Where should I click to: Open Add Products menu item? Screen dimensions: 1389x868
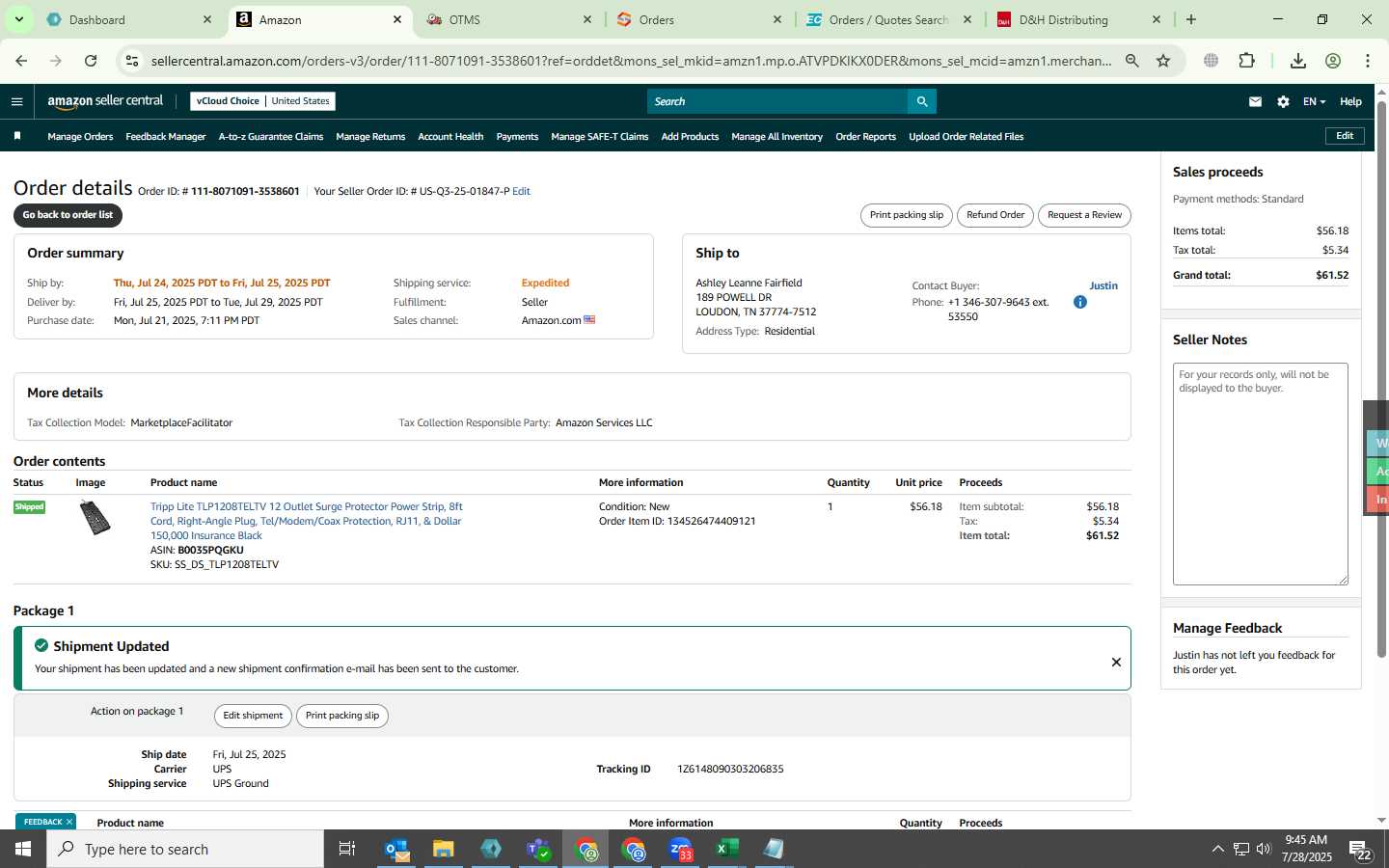[x=690, y=137]
